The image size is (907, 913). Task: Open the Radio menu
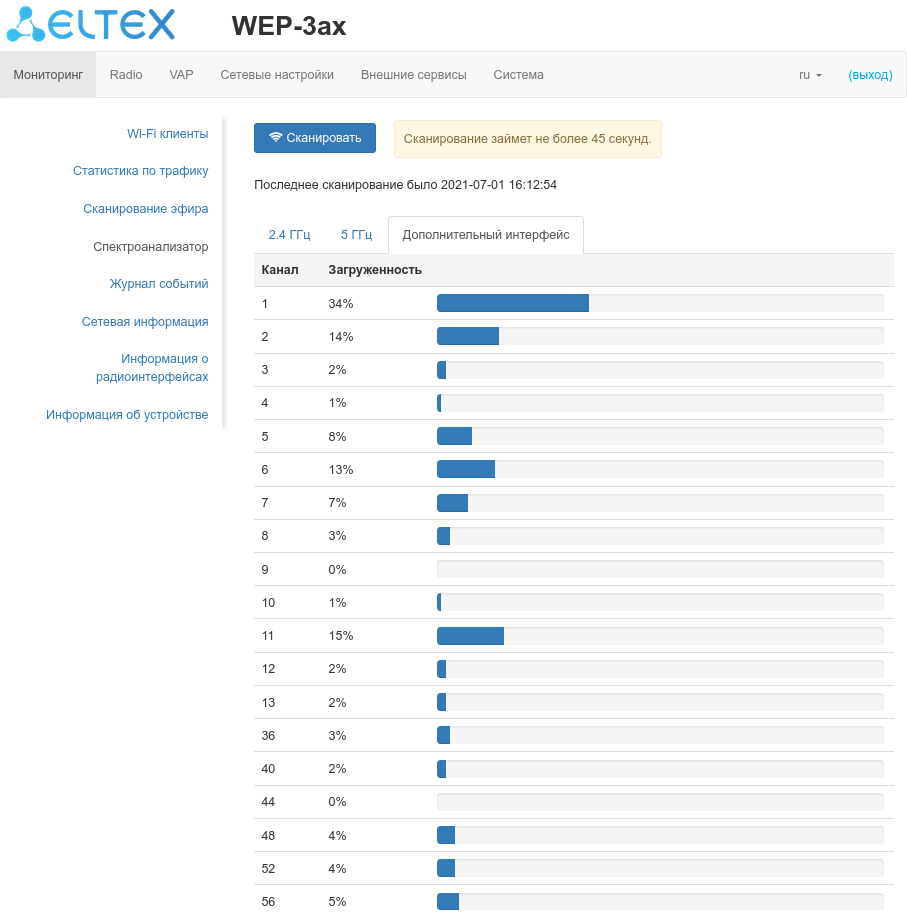tap(126, 75)
